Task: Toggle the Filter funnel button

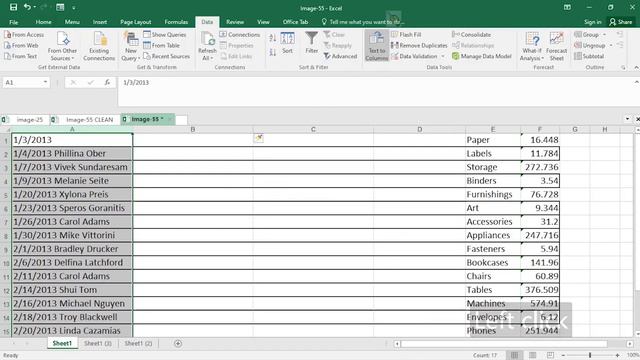Action: pos(311,43)
